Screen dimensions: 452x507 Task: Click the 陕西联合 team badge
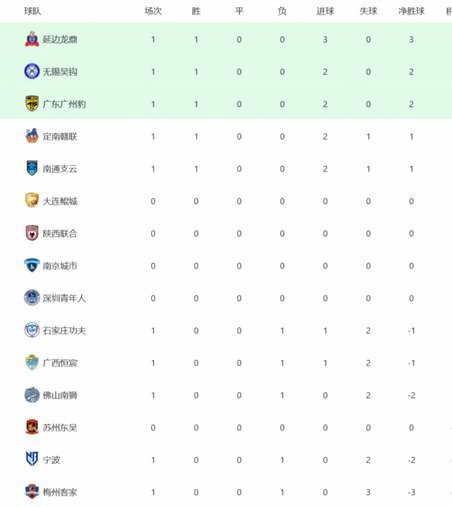32,233
